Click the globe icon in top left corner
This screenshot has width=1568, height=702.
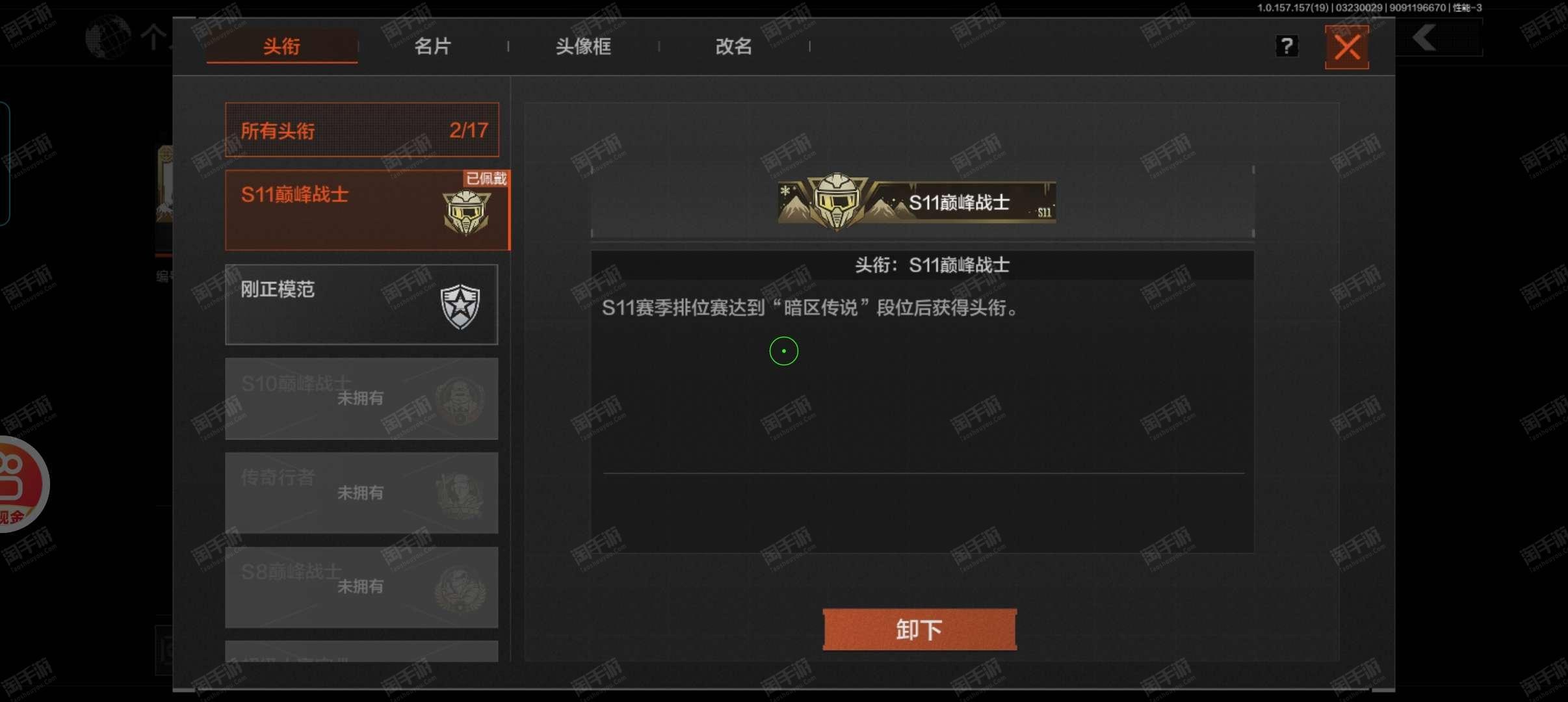coord(107,37)
